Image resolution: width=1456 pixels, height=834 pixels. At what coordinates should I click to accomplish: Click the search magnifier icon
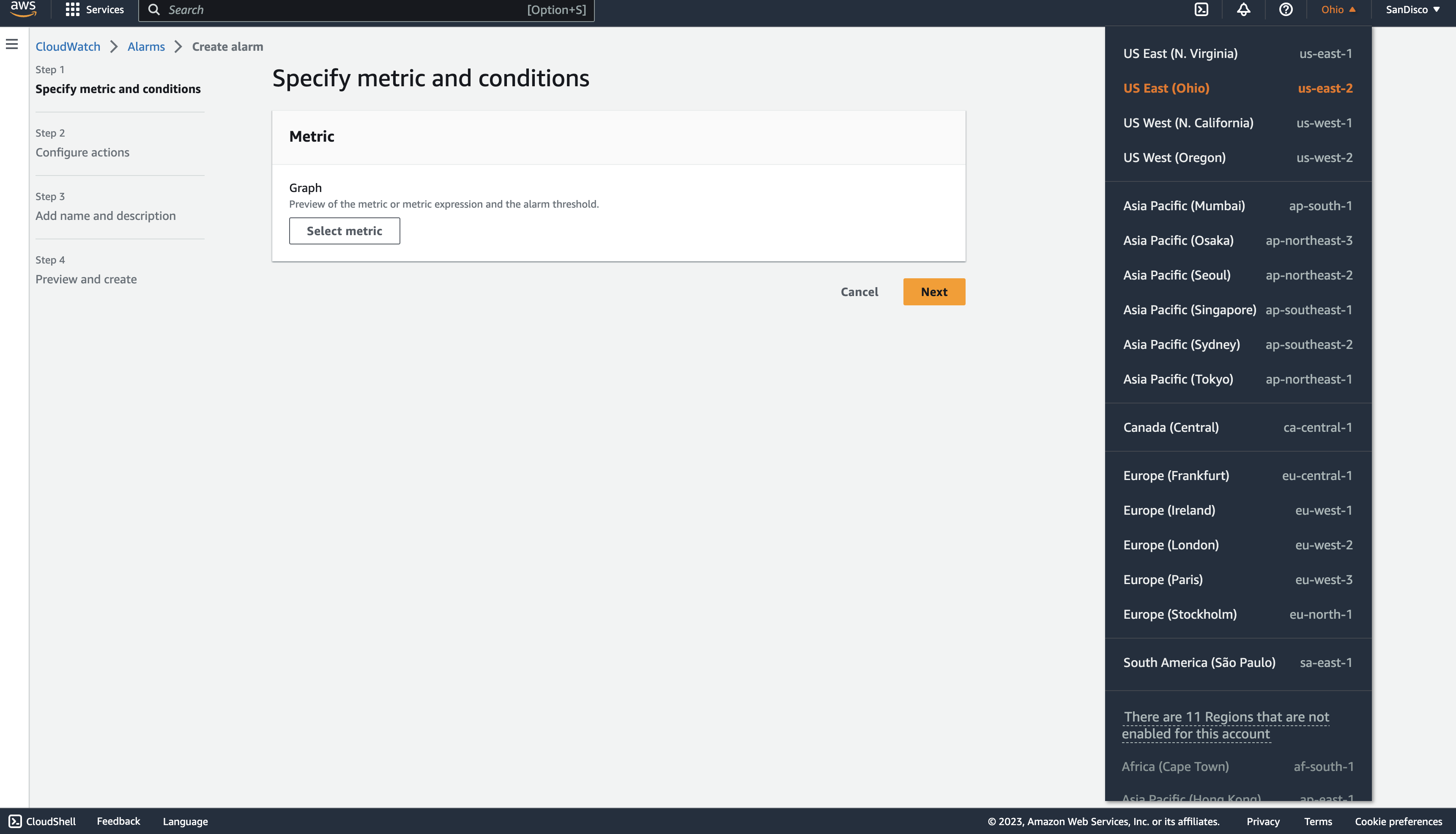coord(154,10)
